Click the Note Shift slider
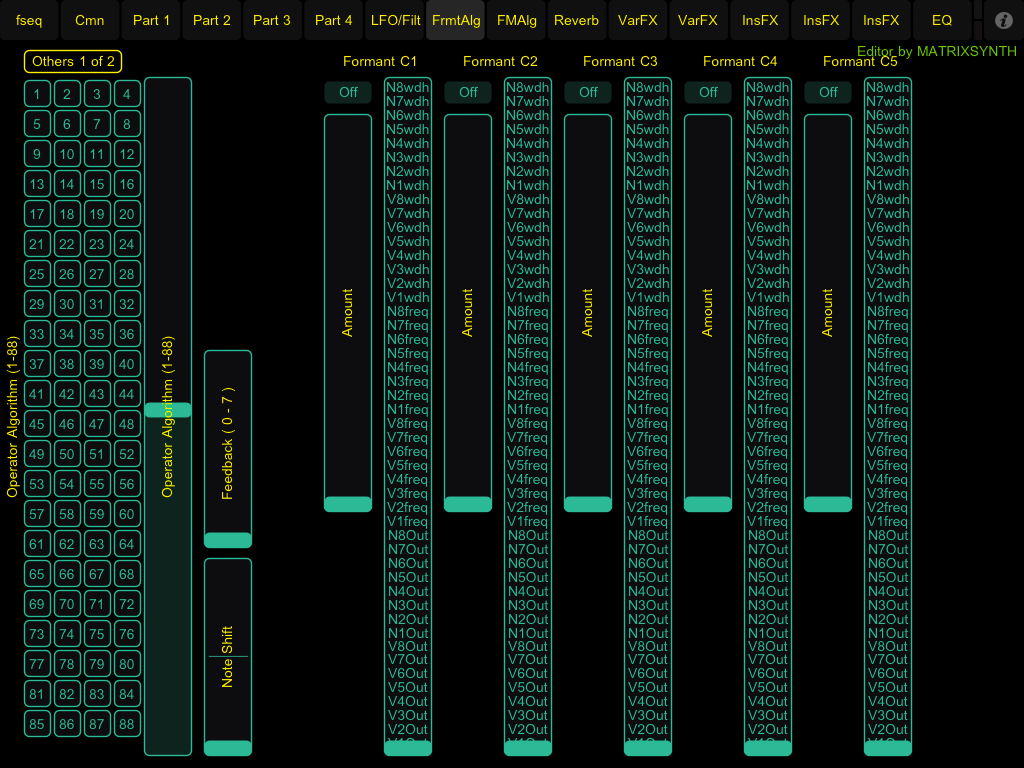This screenshot has width=1024, height=768. coord(228,656)
